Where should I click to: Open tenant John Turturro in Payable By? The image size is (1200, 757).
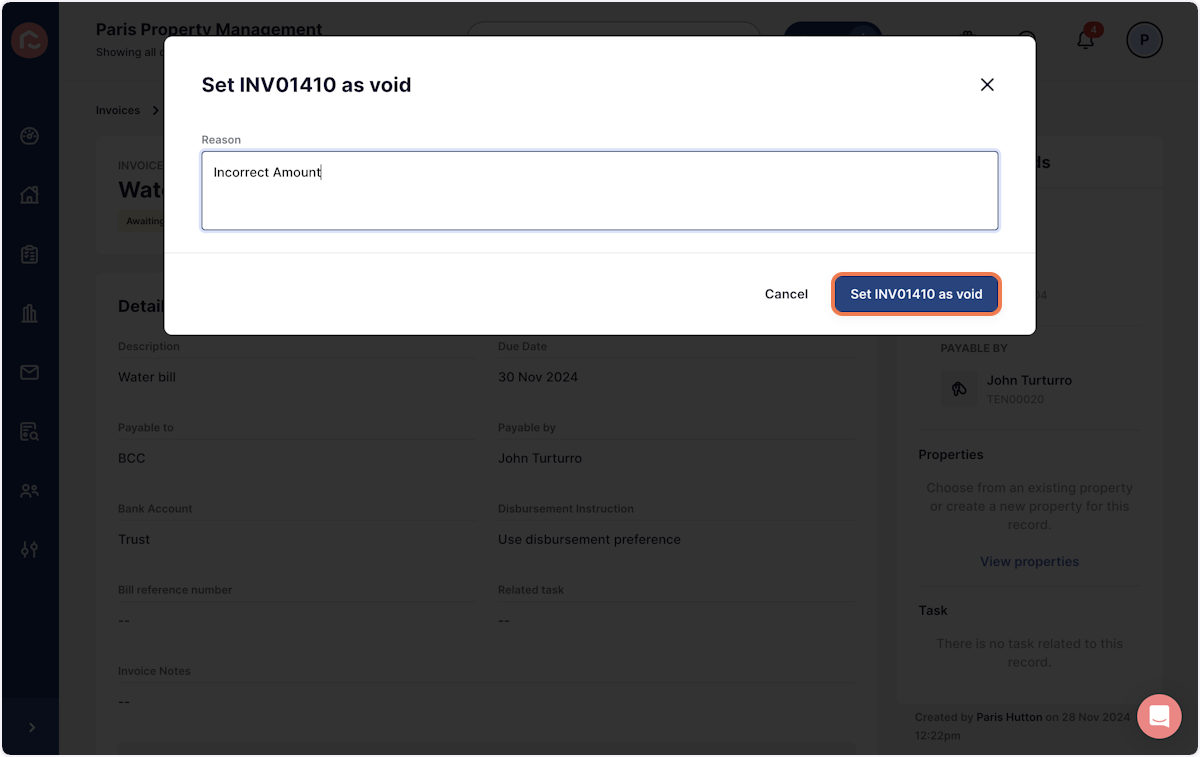[x=1029, y=381]
